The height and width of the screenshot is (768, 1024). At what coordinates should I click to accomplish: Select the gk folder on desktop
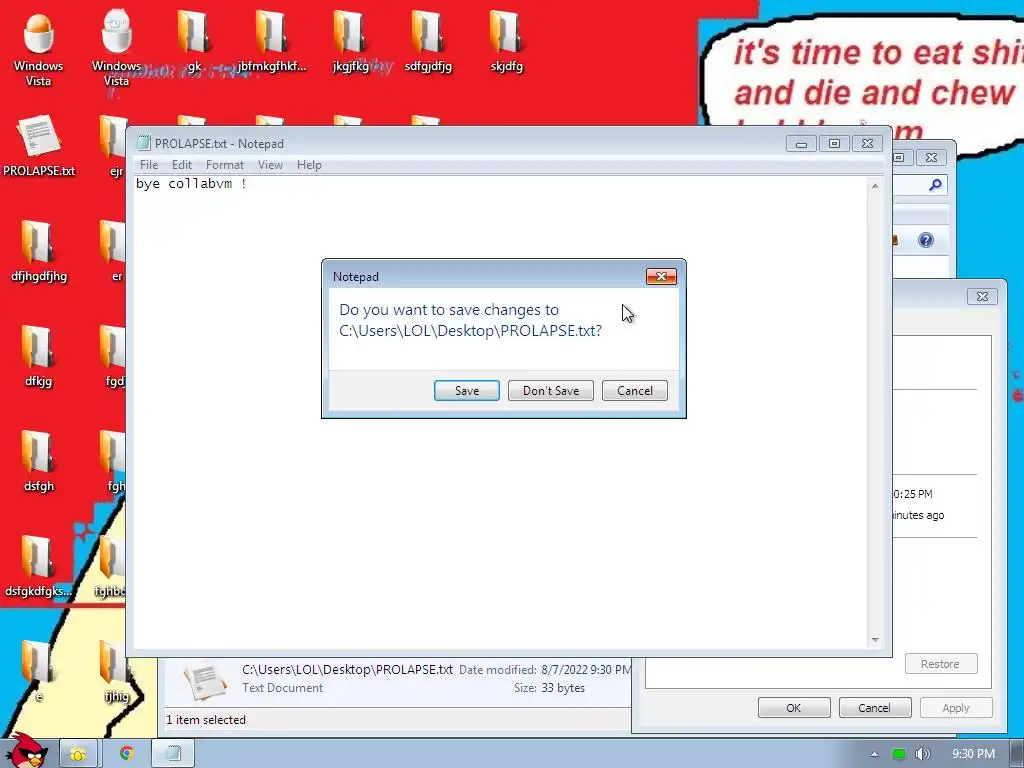tap(194, 40)
